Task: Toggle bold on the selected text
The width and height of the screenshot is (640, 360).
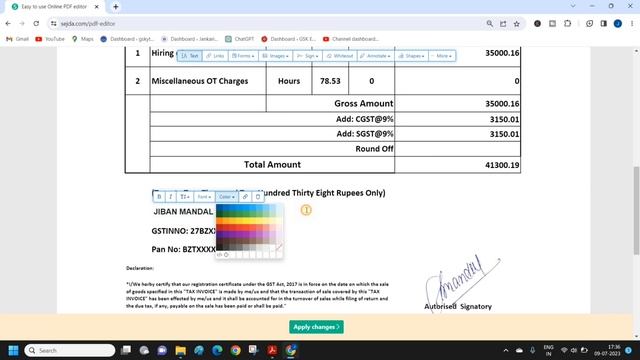Action: (x=159, y=197)
